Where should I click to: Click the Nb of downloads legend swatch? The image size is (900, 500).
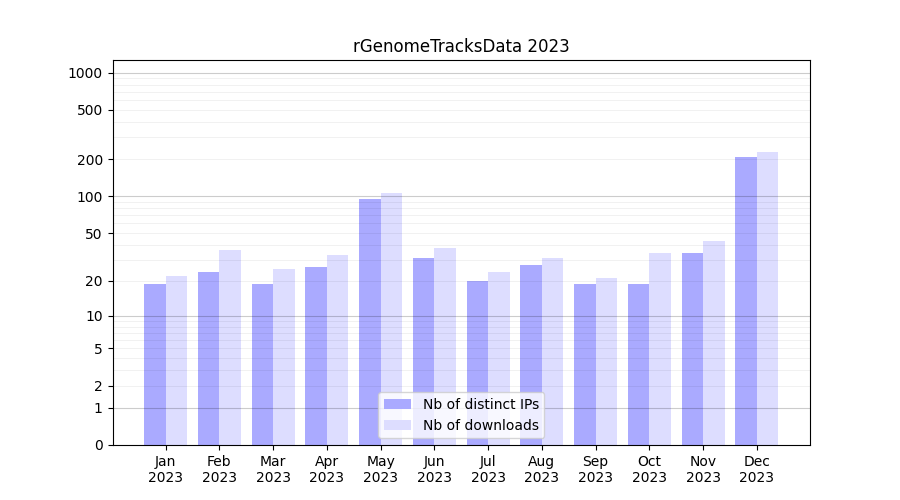397,425
